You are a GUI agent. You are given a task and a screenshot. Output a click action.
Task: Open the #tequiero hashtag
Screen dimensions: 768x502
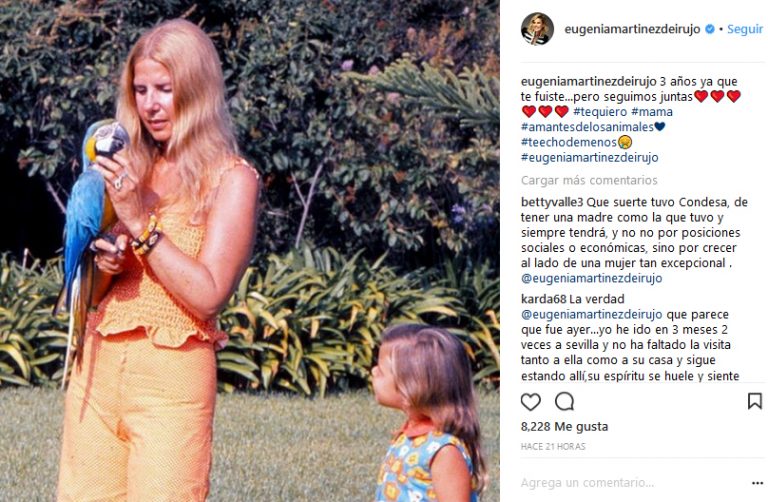tap(600, 112)
